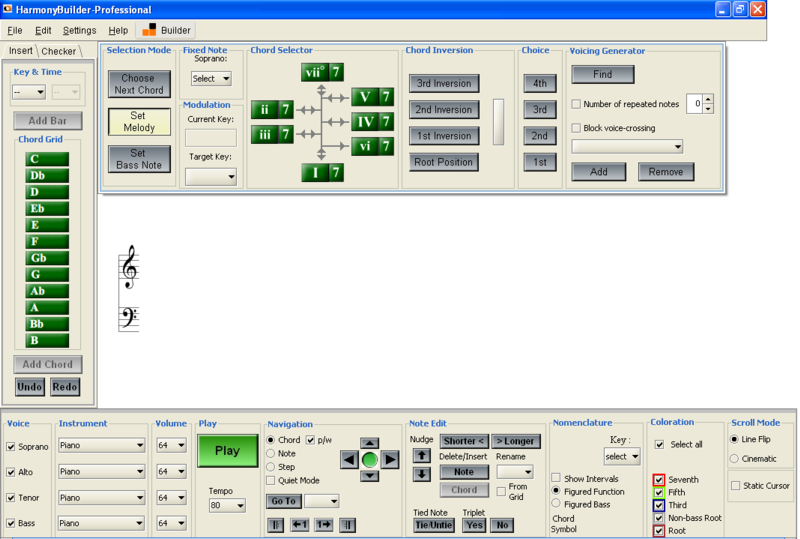Select the vi chord button
Image resolution: width=800 pixels, height=539 pixels.
click(x=365, y=146)
